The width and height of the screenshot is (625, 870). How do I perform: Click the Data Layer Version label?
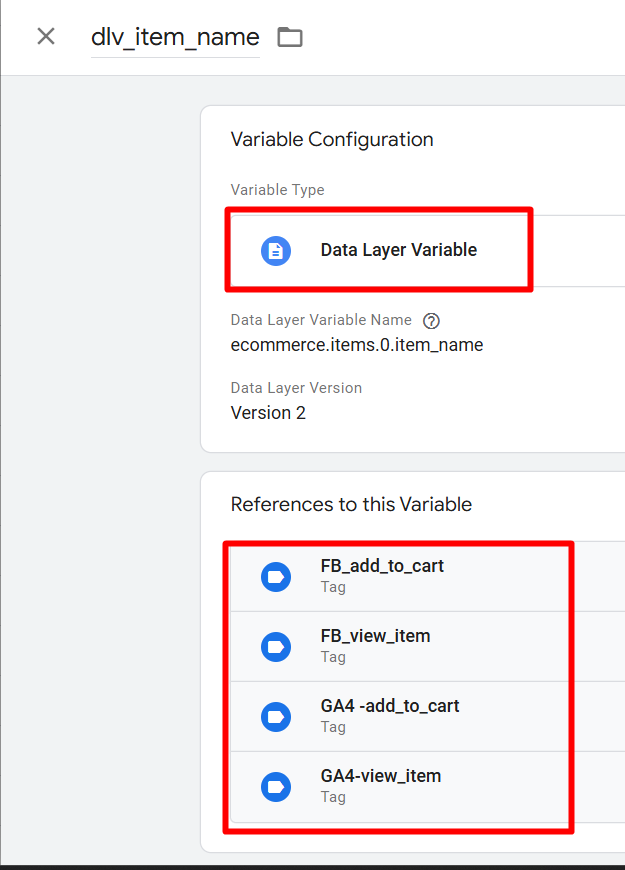point(296,388)
